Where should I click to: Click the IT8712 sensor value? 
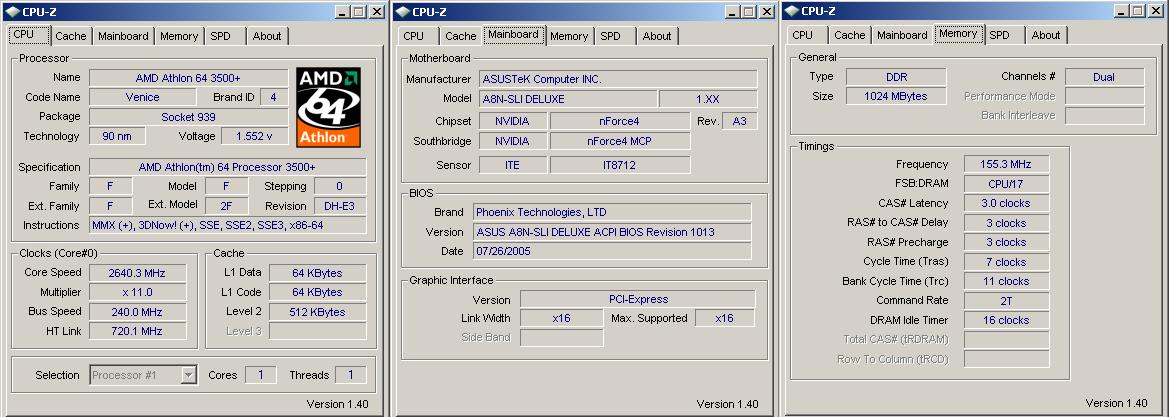tap(620, 165)
